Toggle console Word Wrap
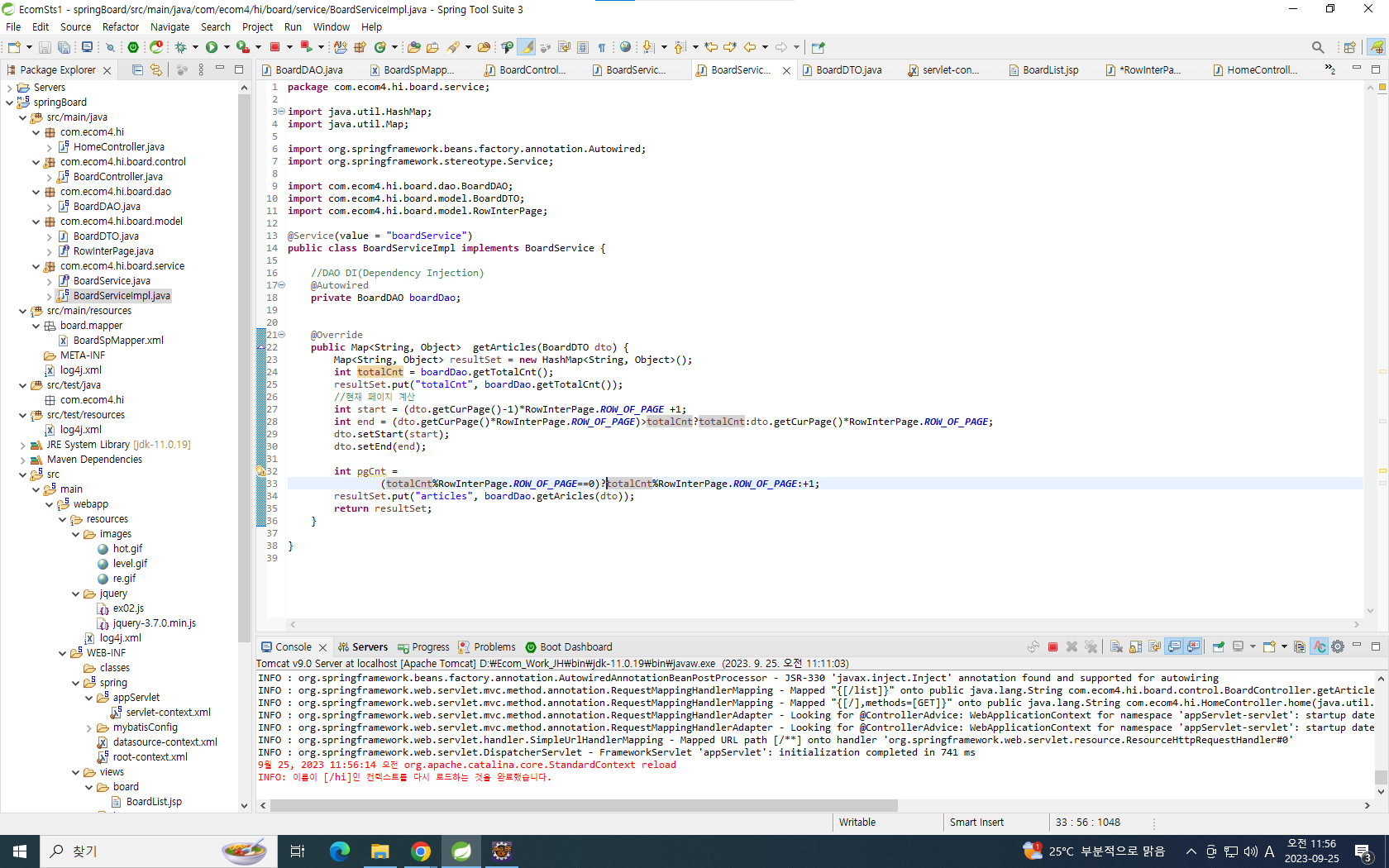 [x=1154, y=647]
